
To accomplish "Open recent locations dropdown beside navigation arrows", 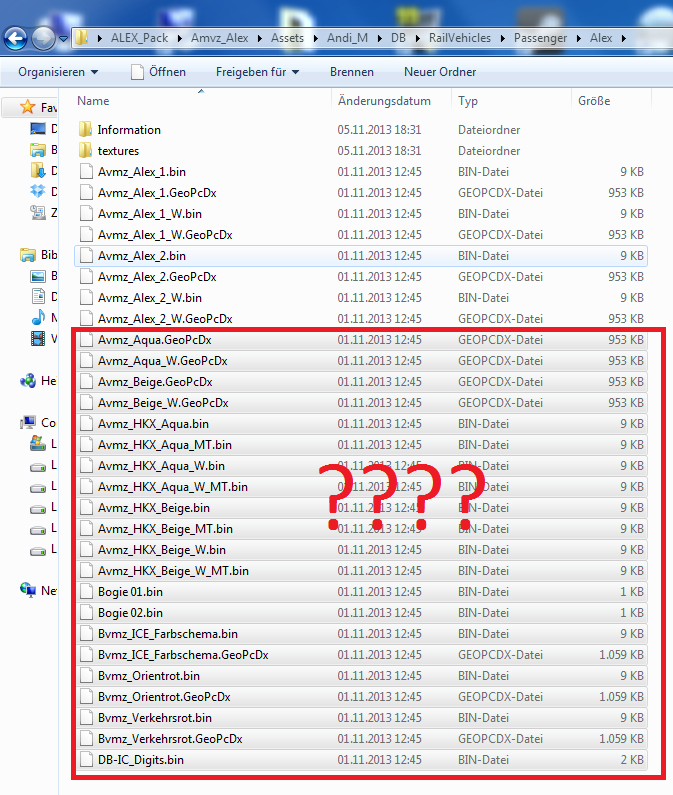I will pos(63,38).
